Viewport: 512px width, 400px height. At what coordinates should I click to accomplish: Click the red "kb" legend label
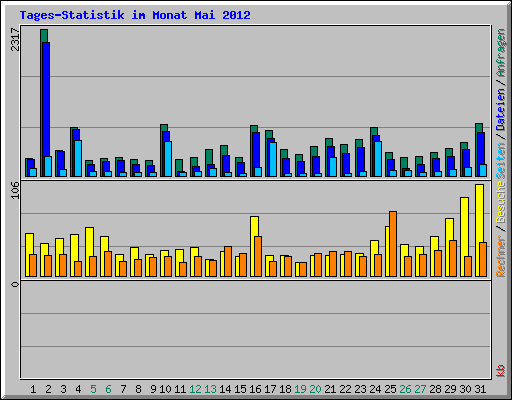point(501,371)
